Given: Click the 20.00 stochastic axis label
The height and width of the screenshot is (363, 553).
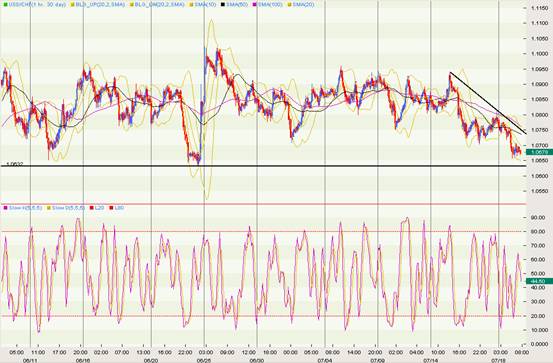Looking at the screenshot, I should 538,316.
